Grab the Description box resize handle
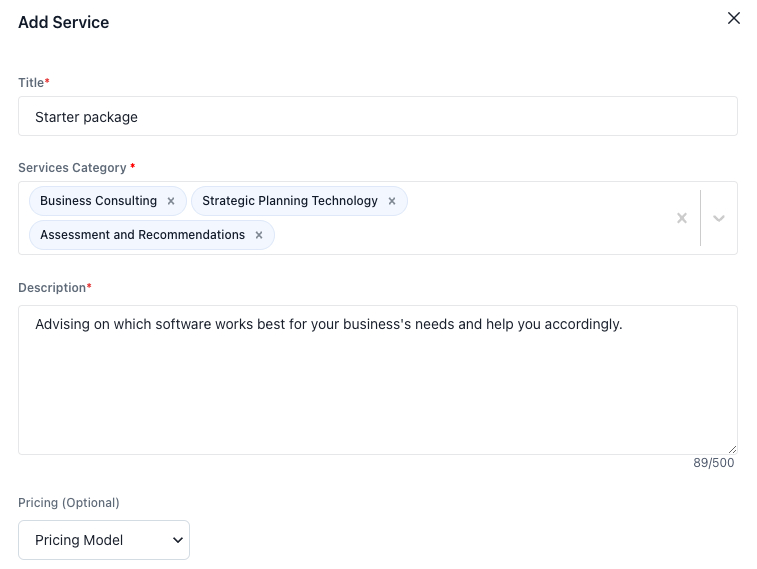 click(733, 450)
